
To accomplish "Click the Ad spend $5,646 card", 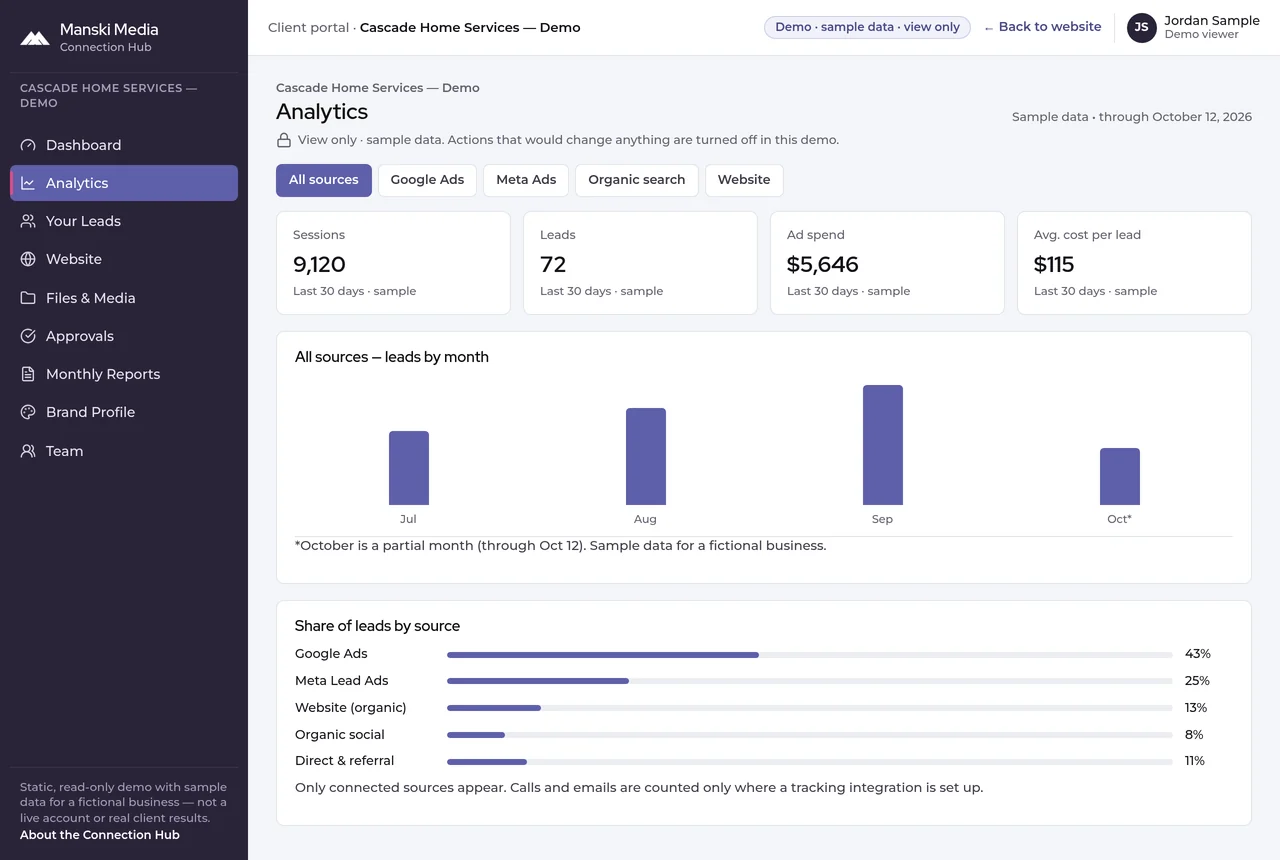I will pos(887,263).
